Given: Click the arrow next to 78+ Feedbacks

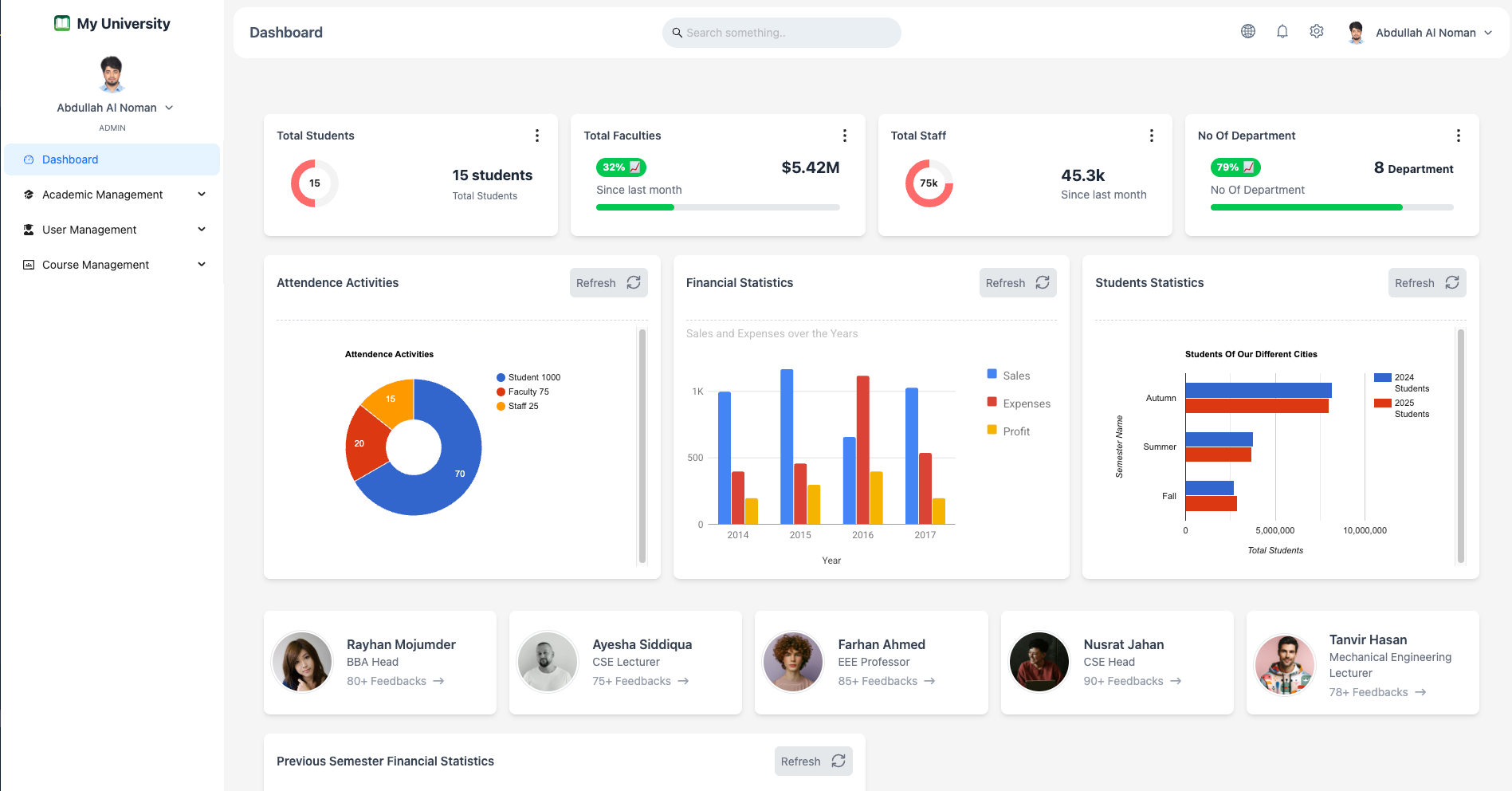Looking at the screenshot, I should [x=1420, y=692].
